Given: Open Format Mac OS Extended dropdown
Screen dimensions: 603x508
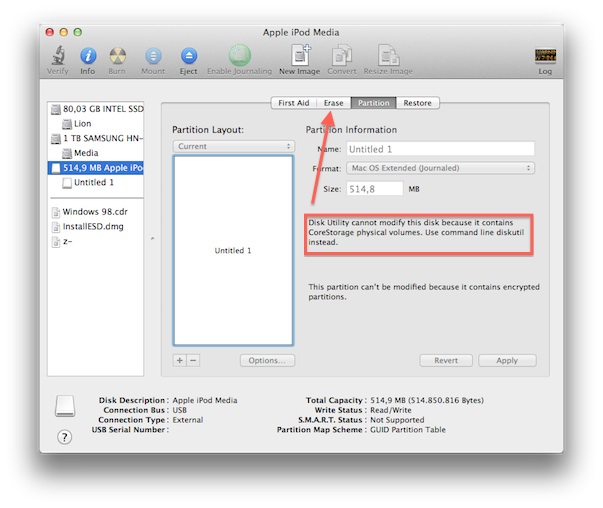Looking at the screenshot, I should [441, 168].
